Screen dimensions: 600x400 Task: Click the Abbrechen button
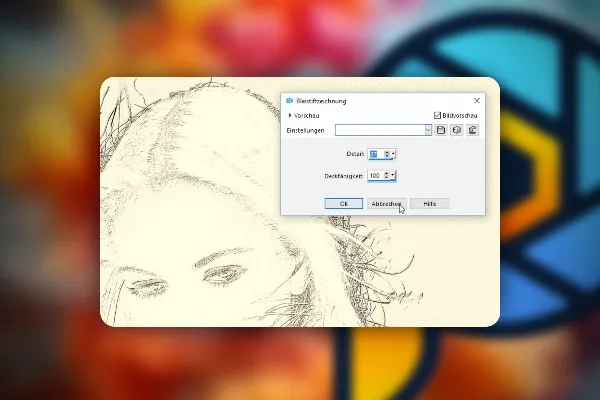(386, 204)
